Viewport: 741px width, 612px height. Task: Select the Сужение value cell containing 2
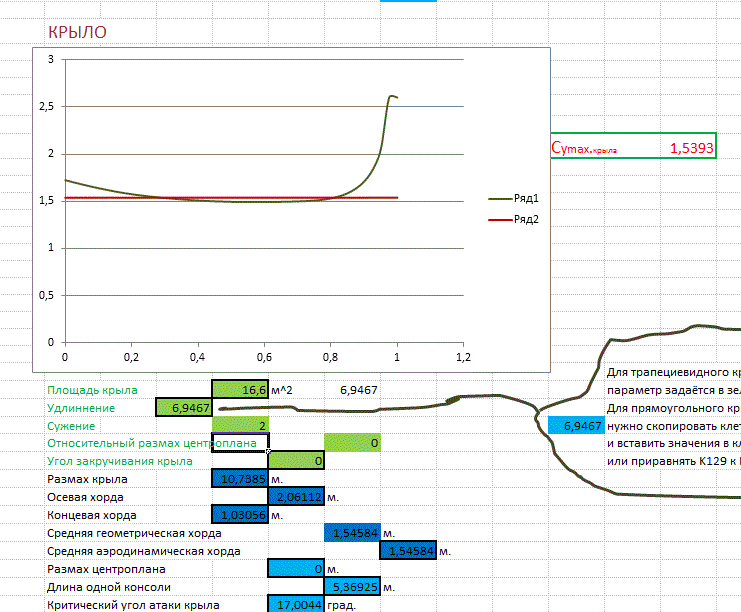tap(240, 425)
